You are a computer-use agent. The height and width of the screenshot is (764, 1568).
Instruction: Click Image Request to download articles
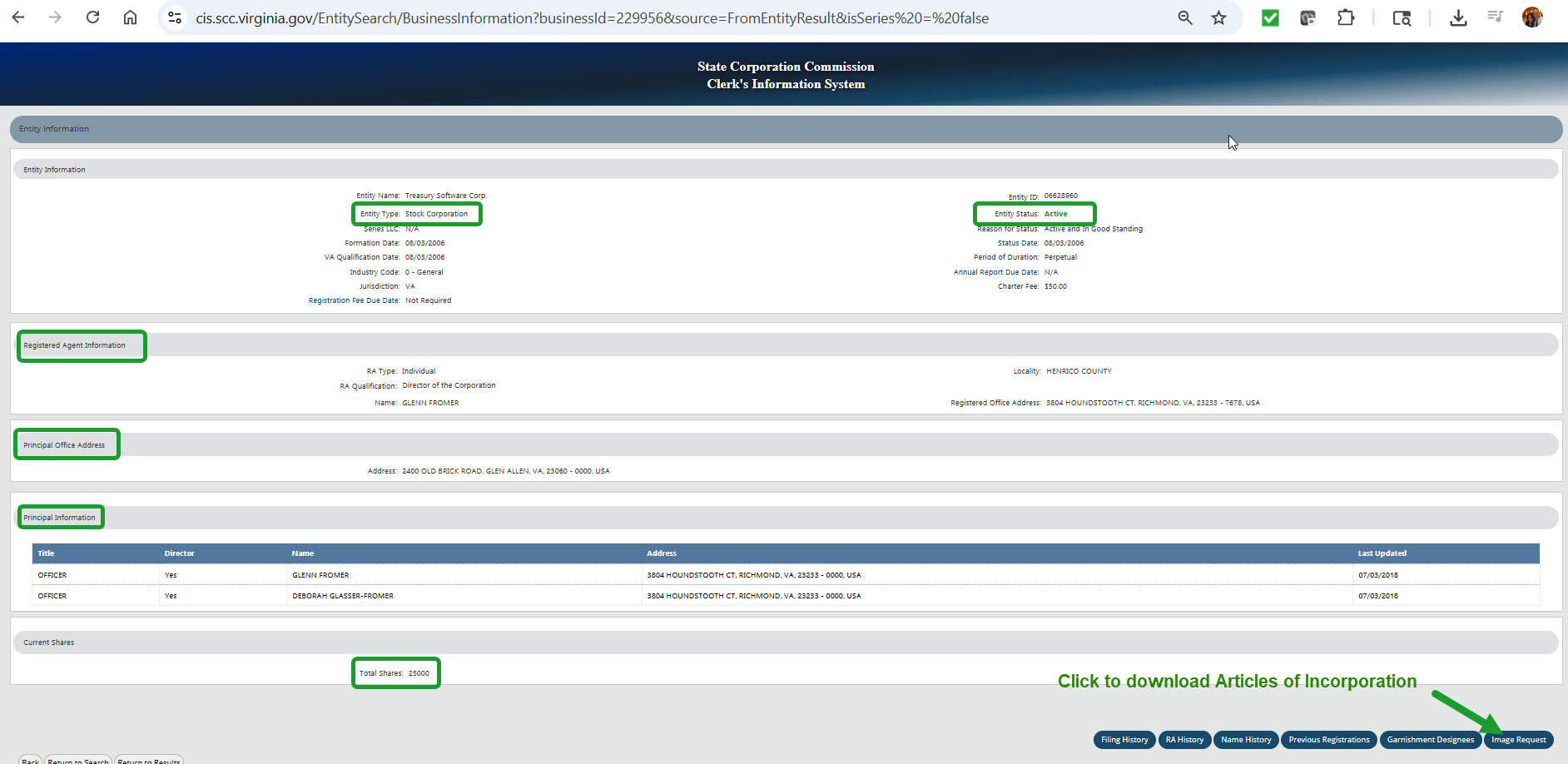coord(1518,740)
